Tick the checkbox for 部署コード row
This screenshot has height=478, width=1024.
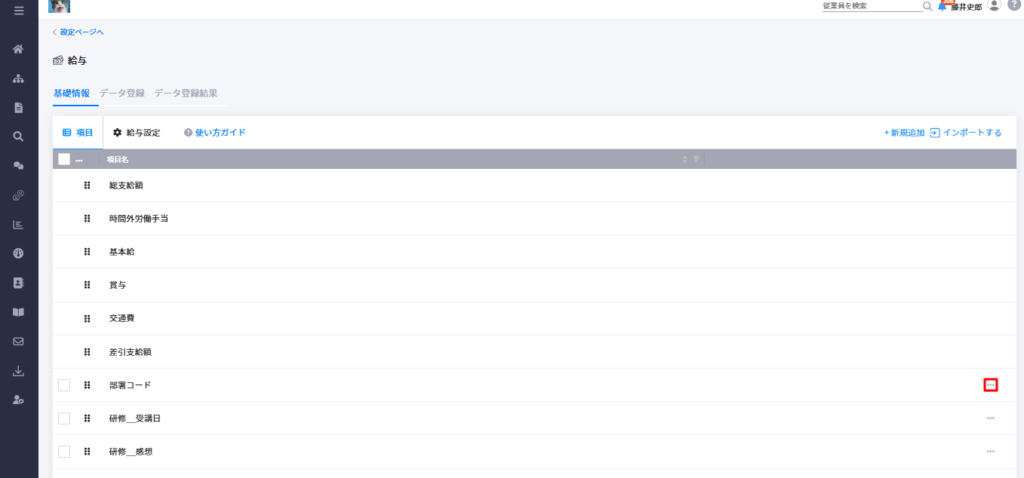click(64, 385)
